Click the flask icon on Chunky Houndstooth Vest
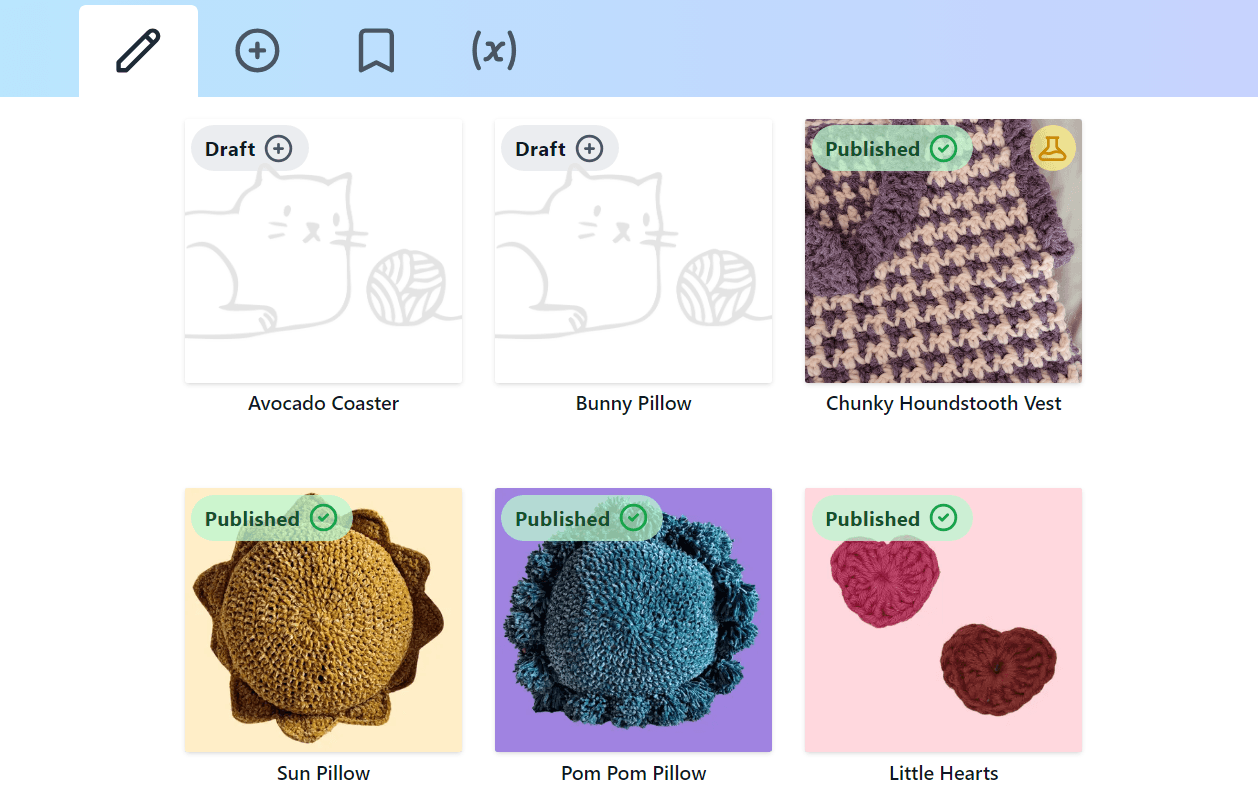1258x810 pixels. tap(1051, 147)
